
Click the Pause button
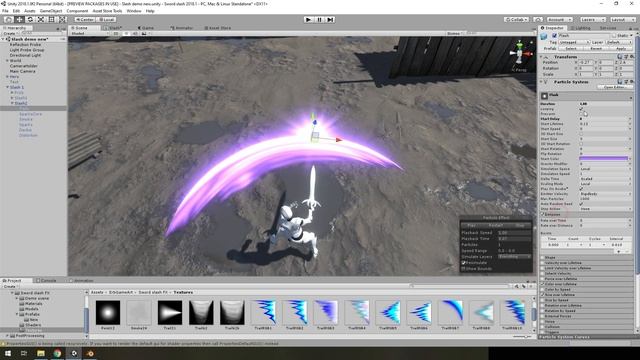pyautogui.click(x=320, y=19)
